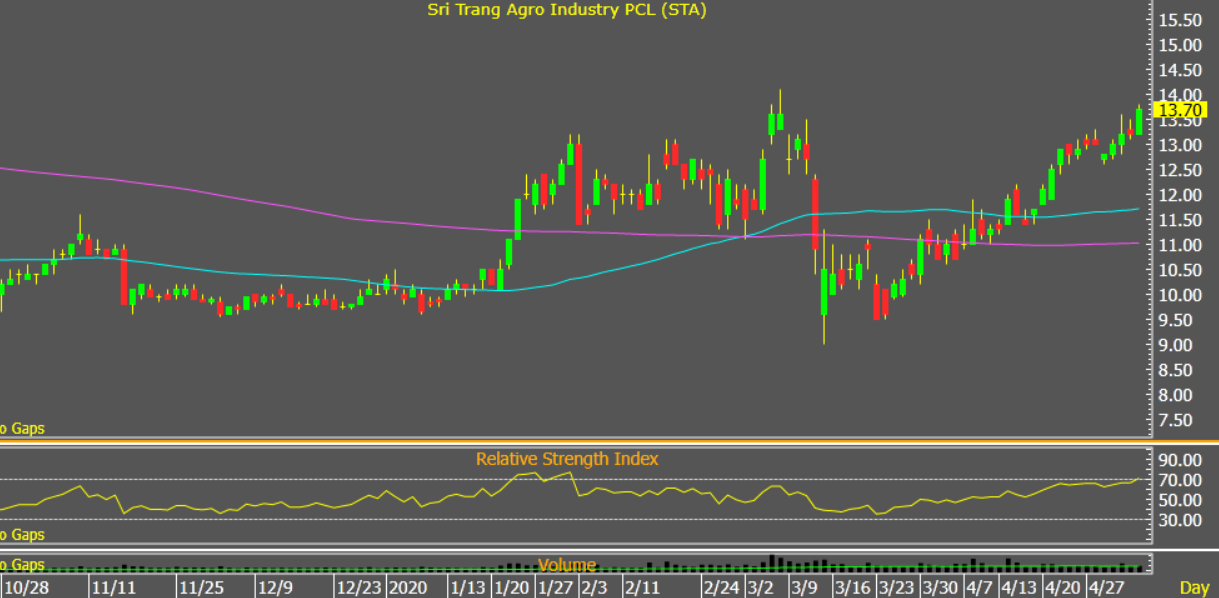Click the 15.50 price axis label
Viewport: 1219px width, 598px height.
point(1180,20)
